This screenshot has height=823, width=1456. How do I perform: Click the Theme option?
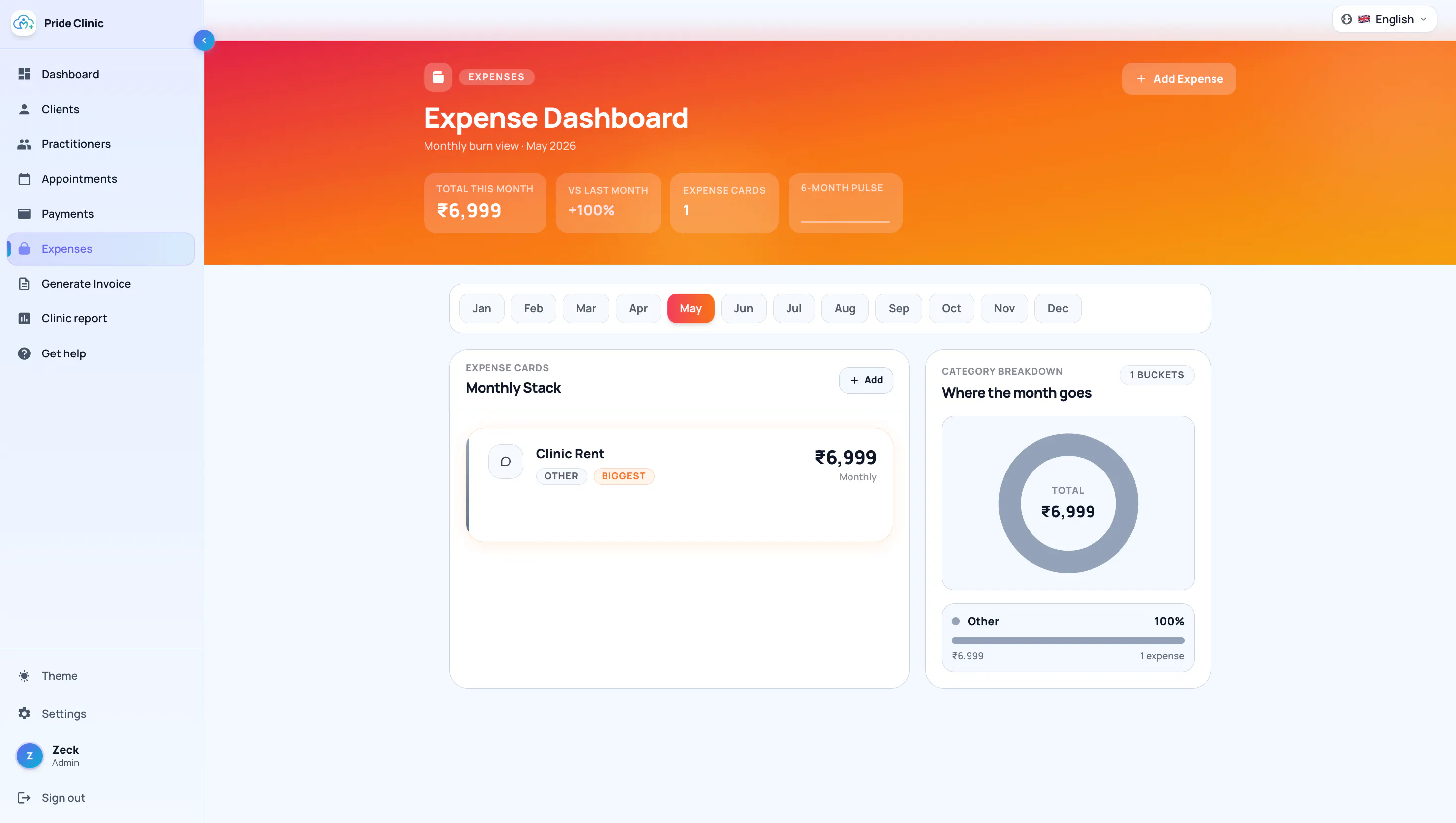click(x=102, y=676)
